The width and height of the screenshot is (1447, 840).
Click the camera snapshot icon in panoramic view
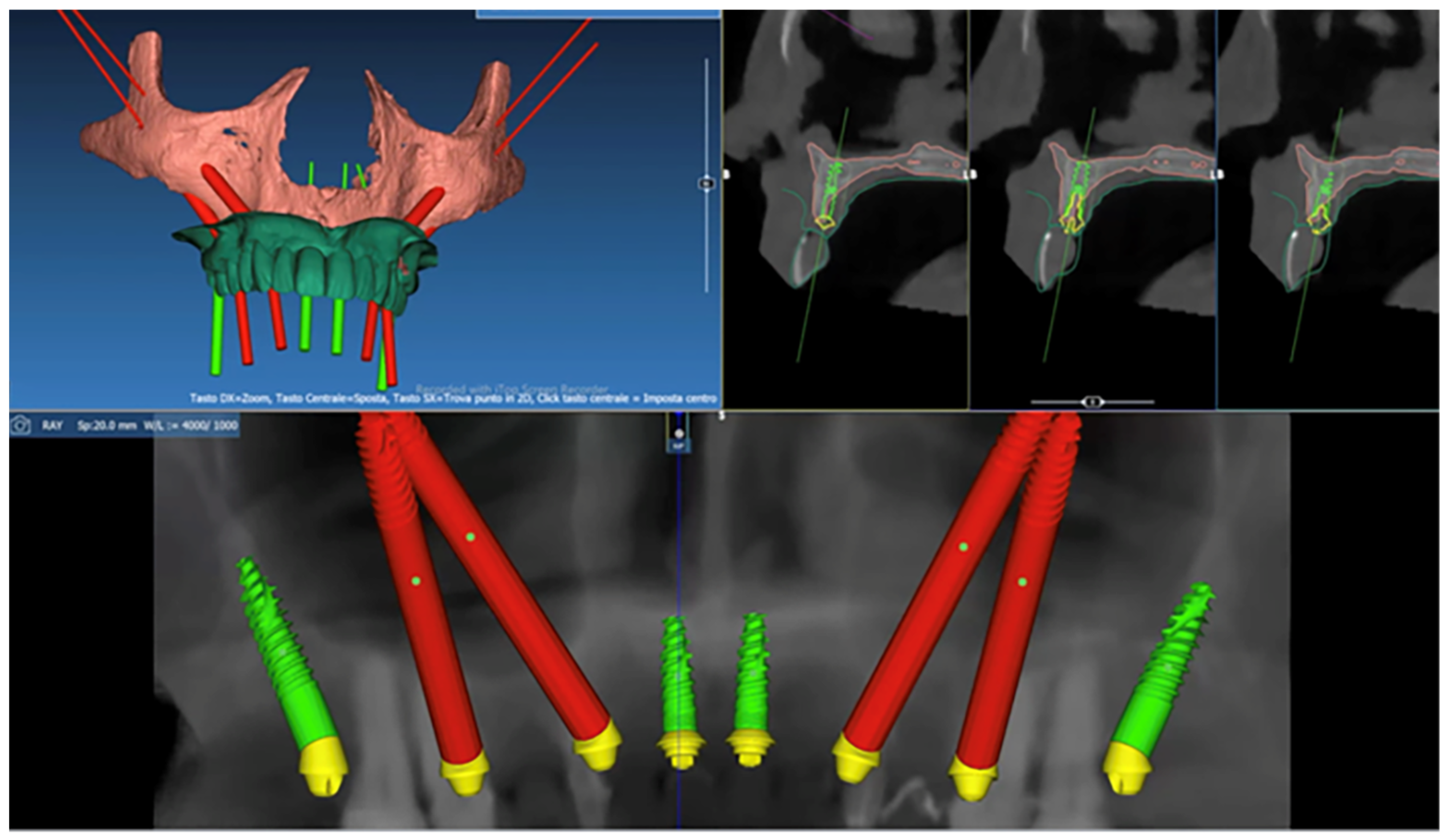point(21,425)
